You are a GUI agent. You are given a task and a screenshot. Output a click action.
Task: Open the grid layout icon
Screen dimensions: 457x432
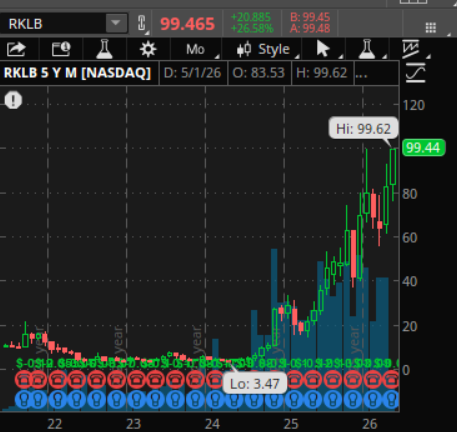431,28
